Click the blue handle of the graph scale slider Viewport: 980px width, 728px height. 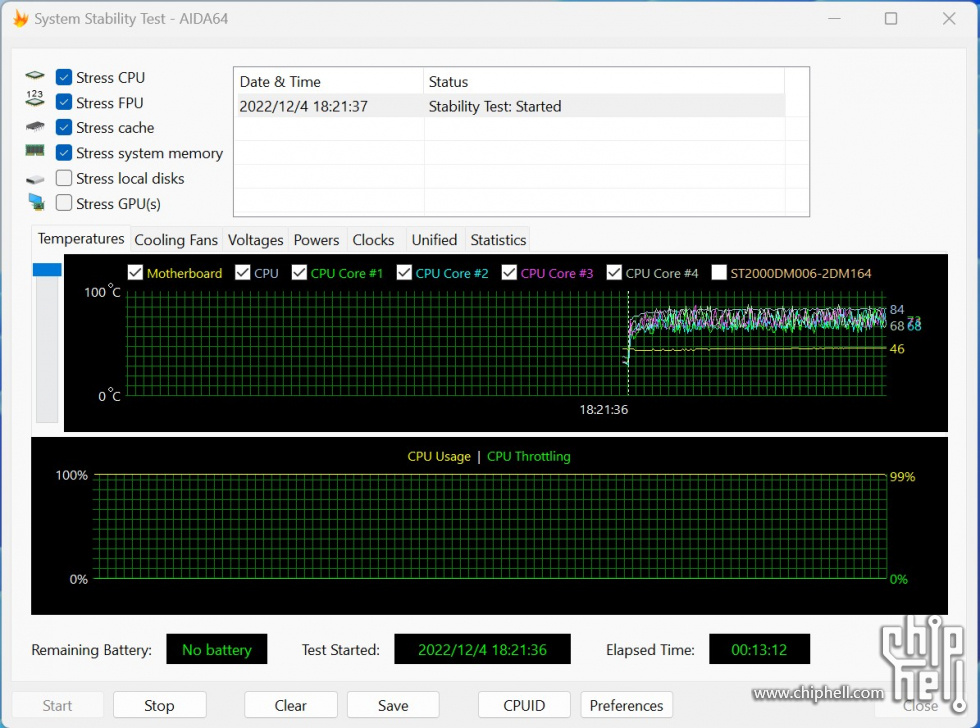point(47,269)
